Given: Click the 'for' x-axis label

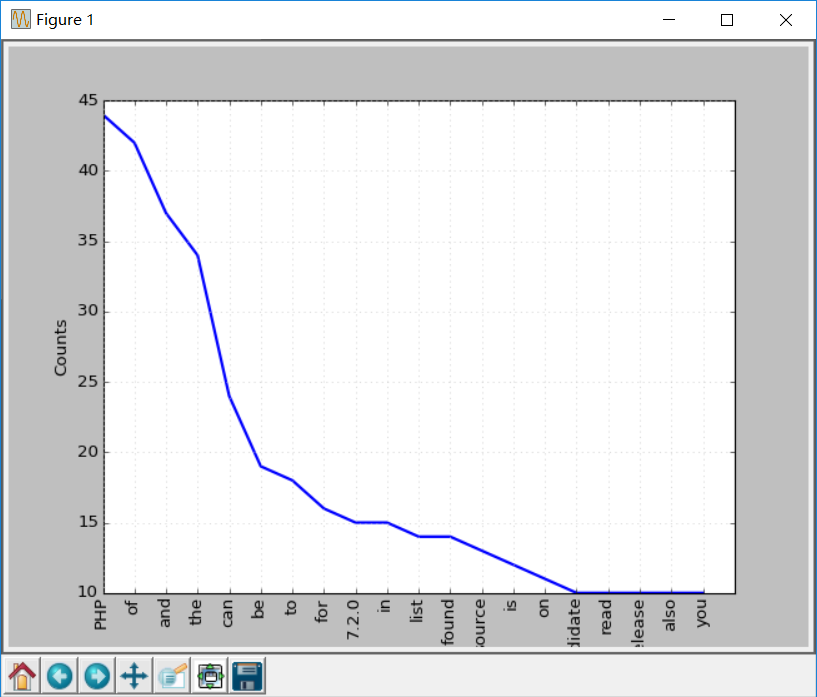Looking at the screenshot, I should [x=321, y=611].
